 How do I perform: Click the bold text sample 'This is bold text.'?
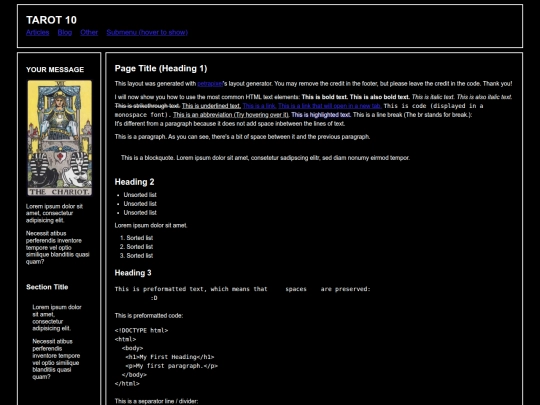[x=325, y=97]
